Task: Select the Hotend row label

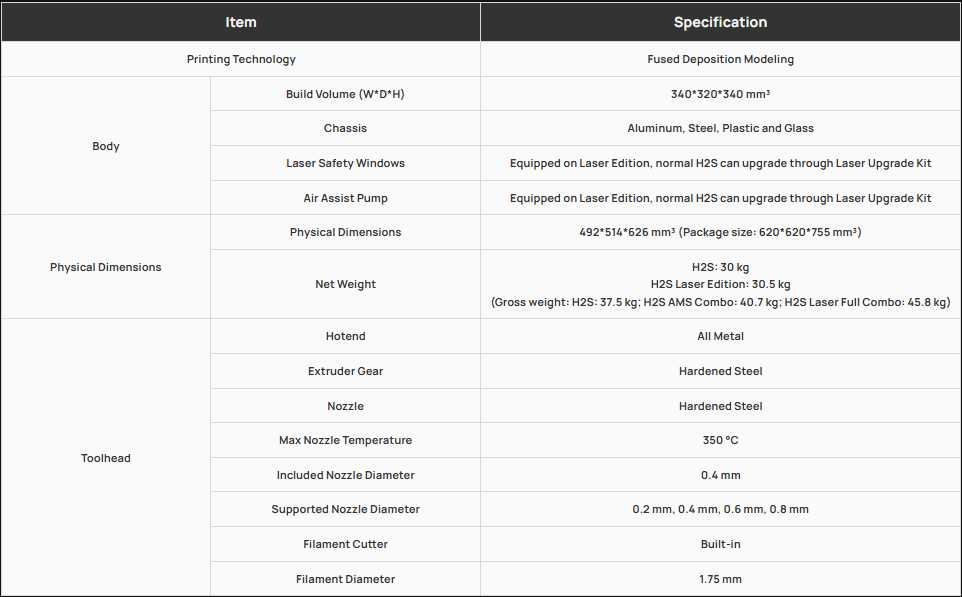Action: coord(345,336)
